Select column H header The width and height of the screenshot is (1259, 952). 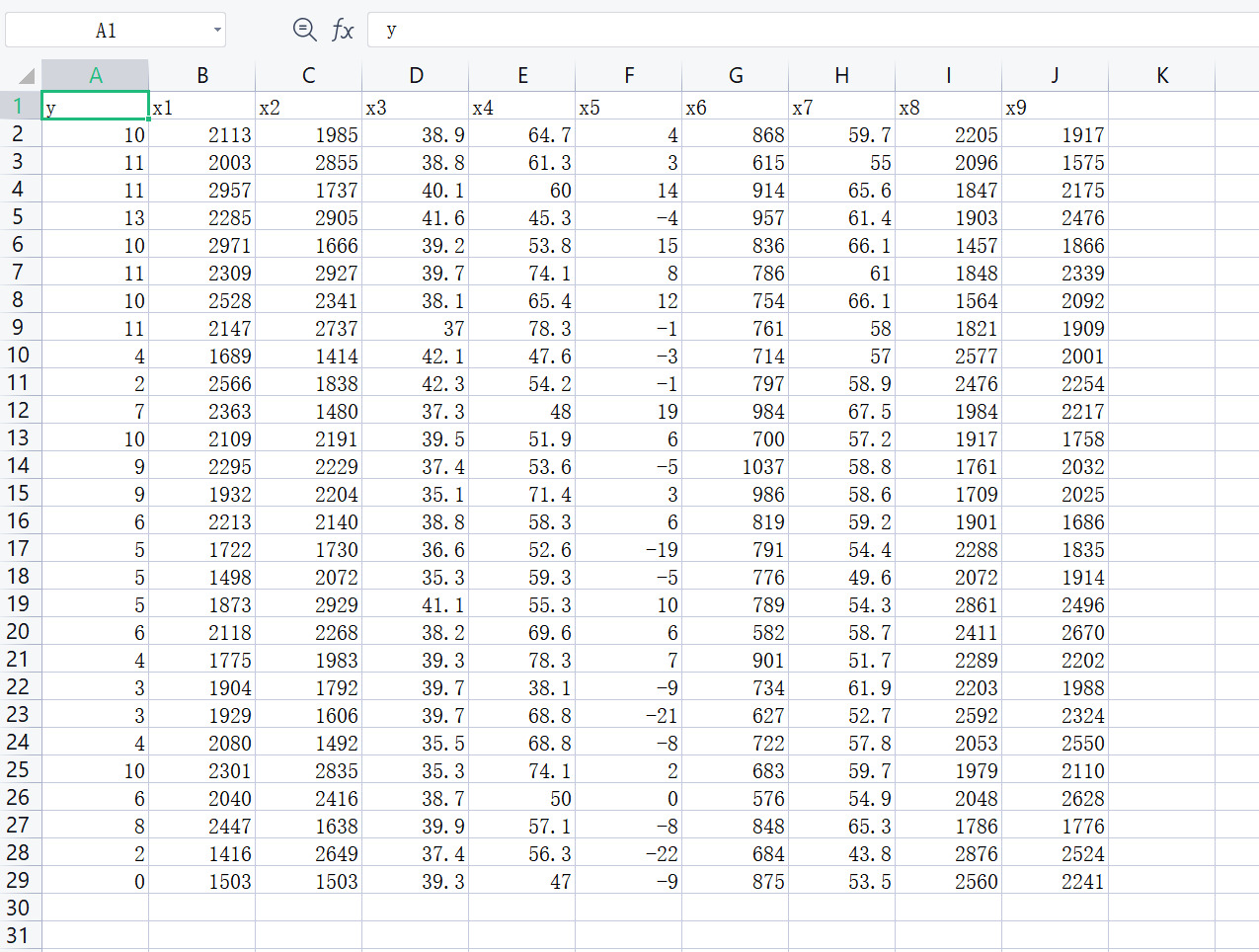(842, 75)
